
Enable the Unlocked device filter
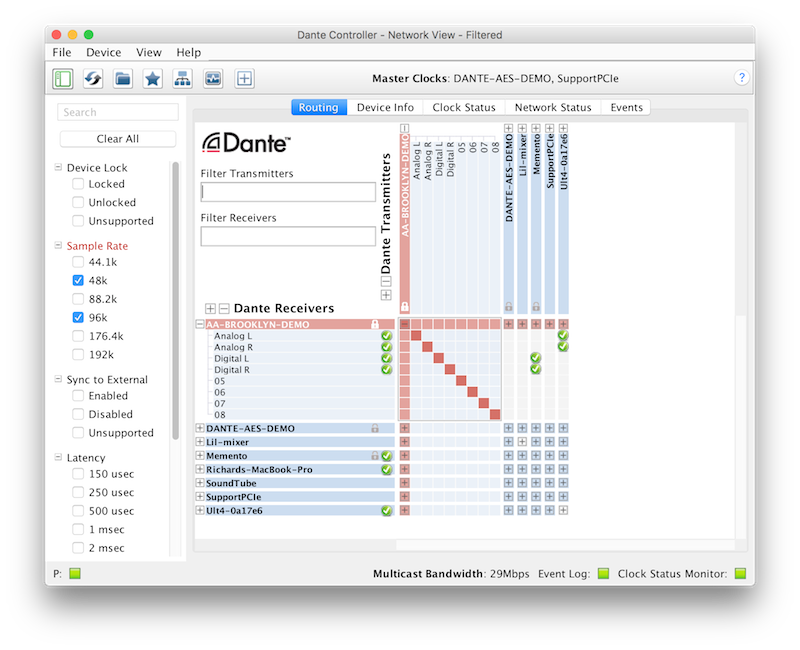(x=78, y=202)
